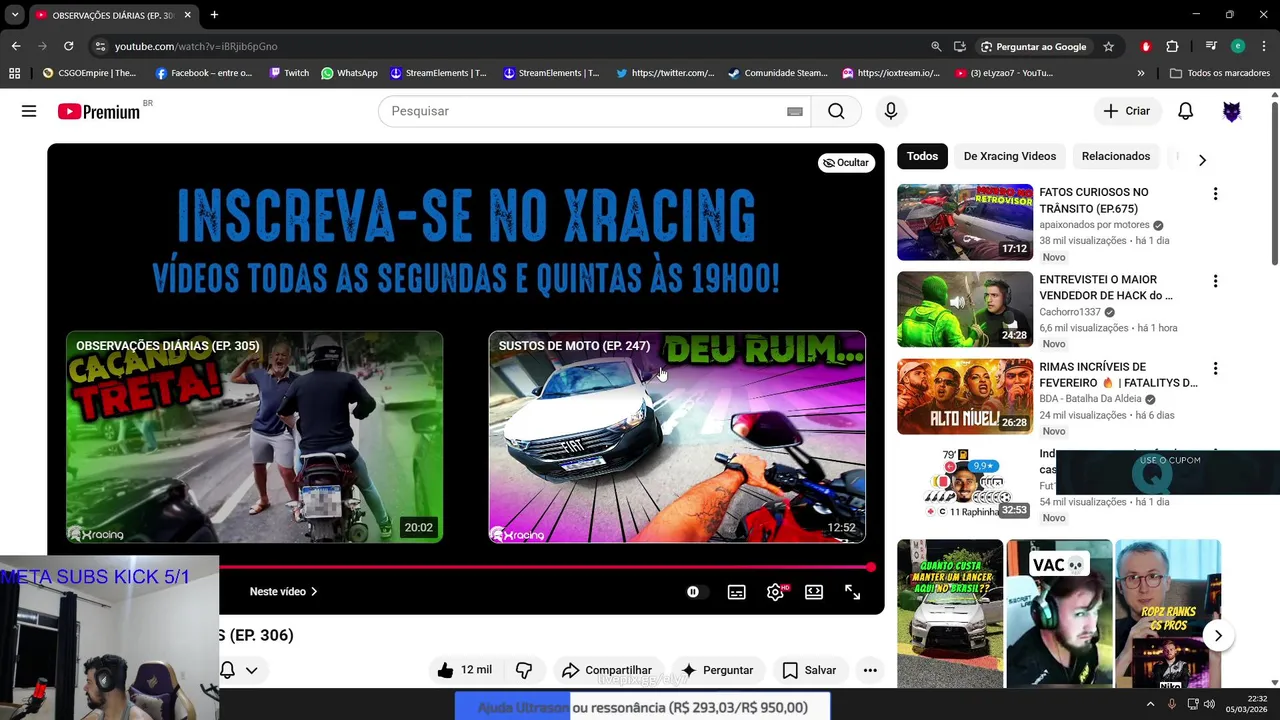Select De Xracing Videos filter chip
The image size is (1280, 720).
(x=1009, y=156)
